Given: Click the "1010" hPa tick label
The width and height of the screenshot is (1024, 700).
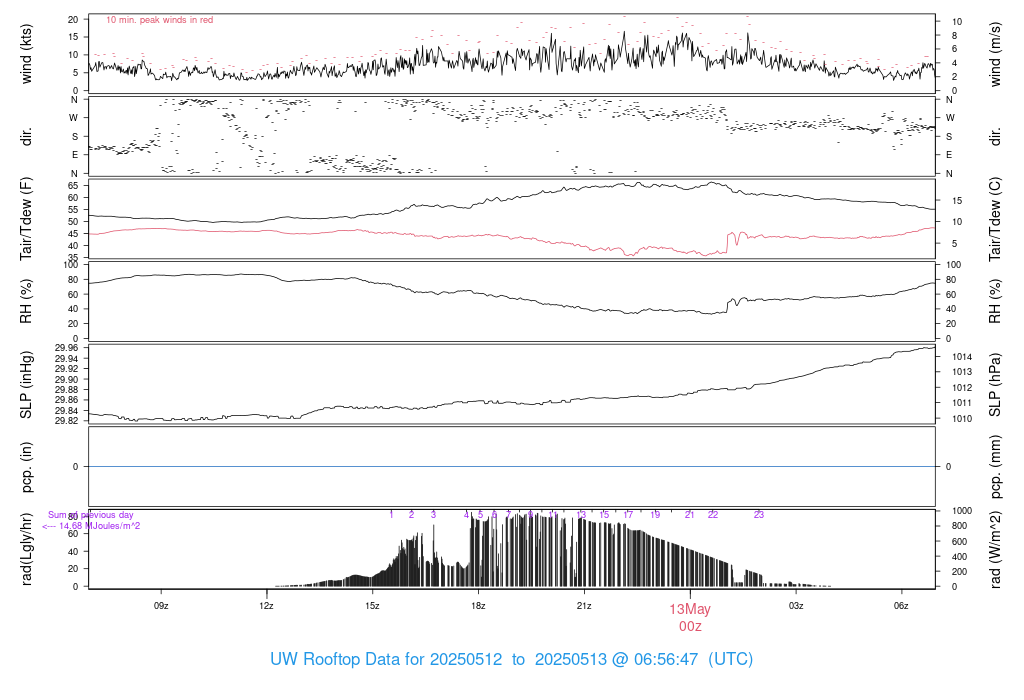Looking at the screenshot, I should tap(962, 419).
